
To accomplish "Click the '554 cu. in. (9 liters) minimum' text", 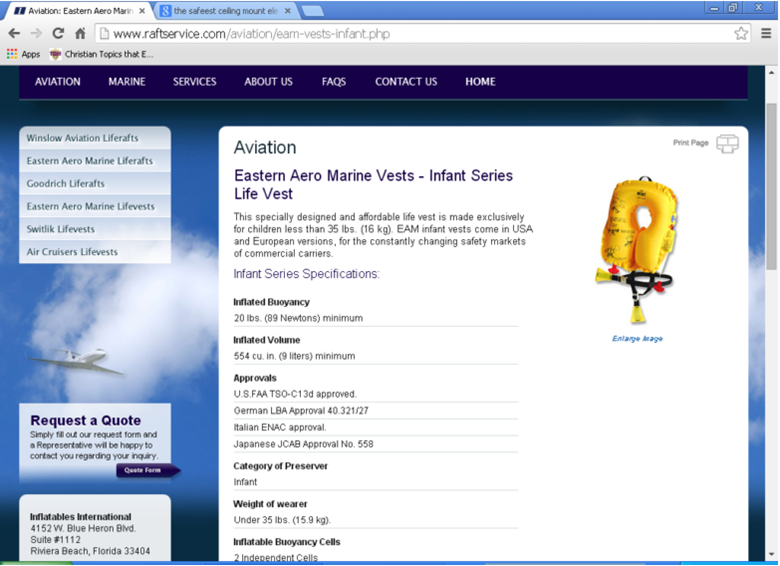I will pyautogui.click(x=294, y=356).
